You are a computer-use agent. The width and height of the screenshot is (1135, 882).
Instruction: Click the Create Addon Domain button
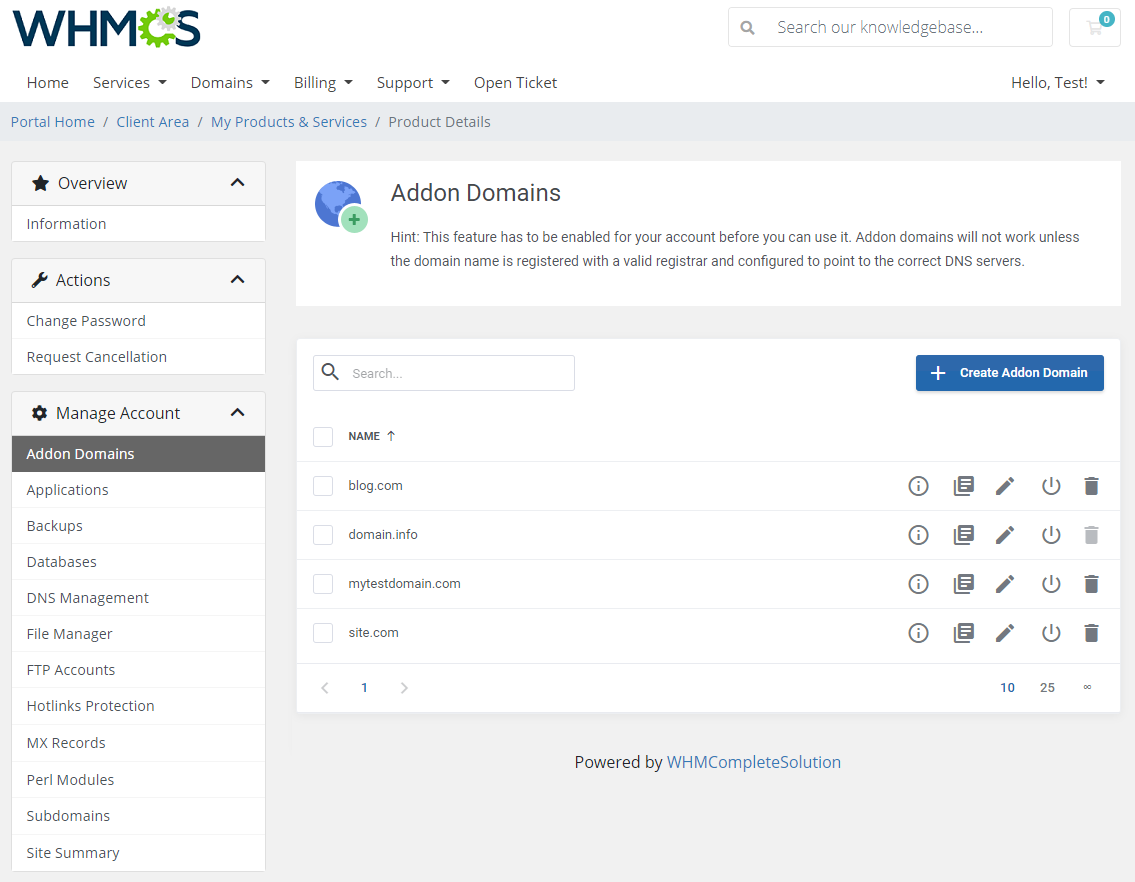pos(1009,372)
